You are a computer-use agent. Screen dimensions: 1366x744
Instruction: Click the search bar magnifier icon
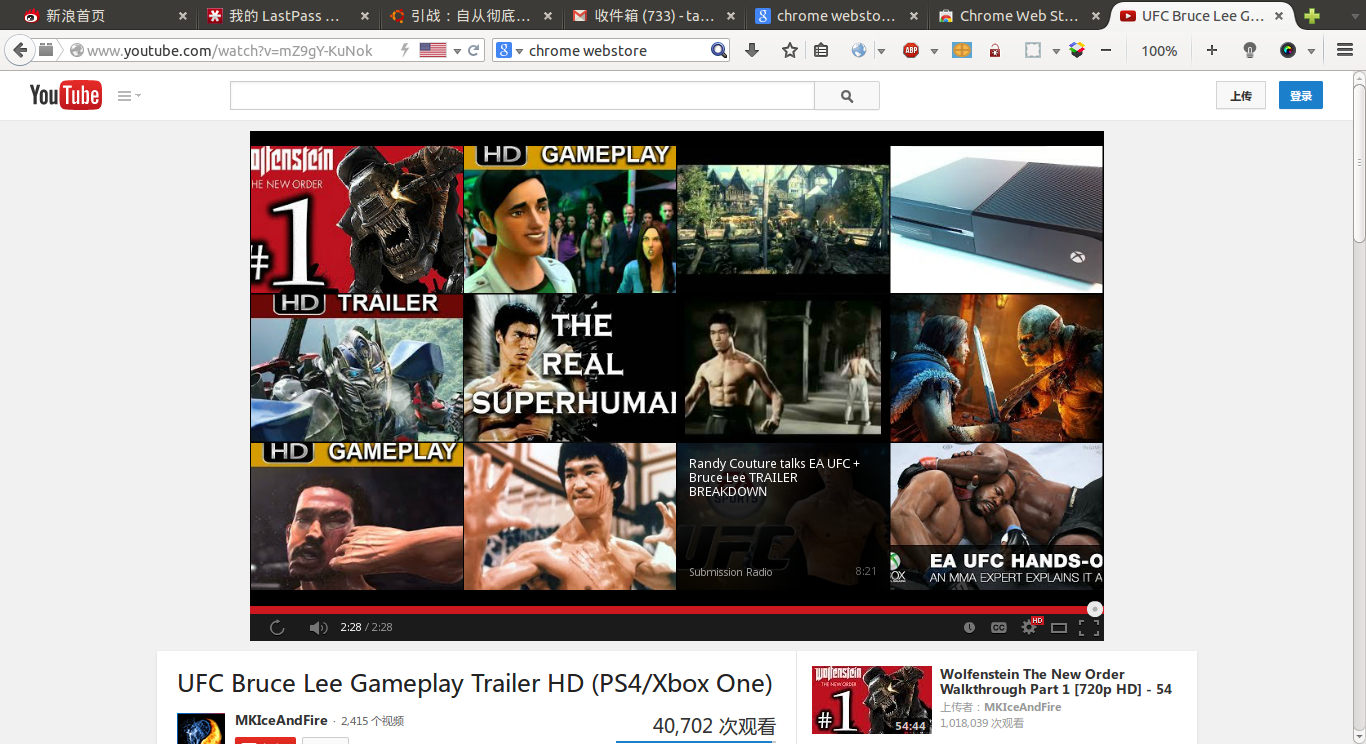[719, 50]
